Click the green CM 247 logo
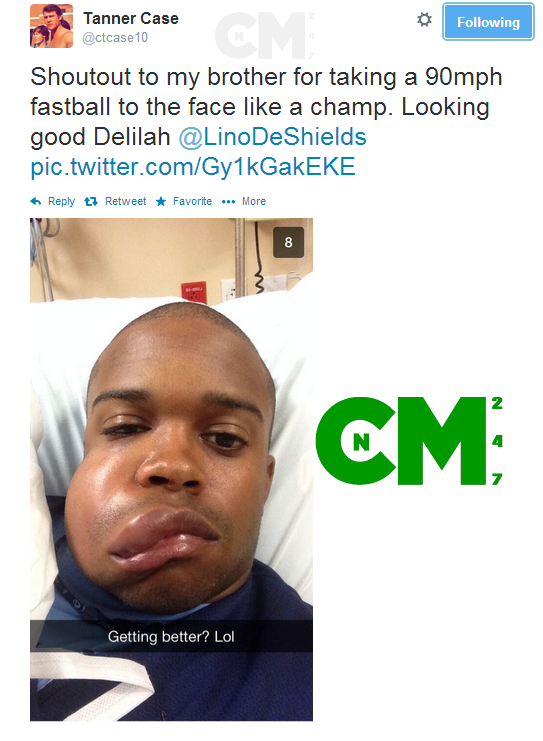Viewport: 543px width, 741px height. pyautogui.click(x=409, y=441)
